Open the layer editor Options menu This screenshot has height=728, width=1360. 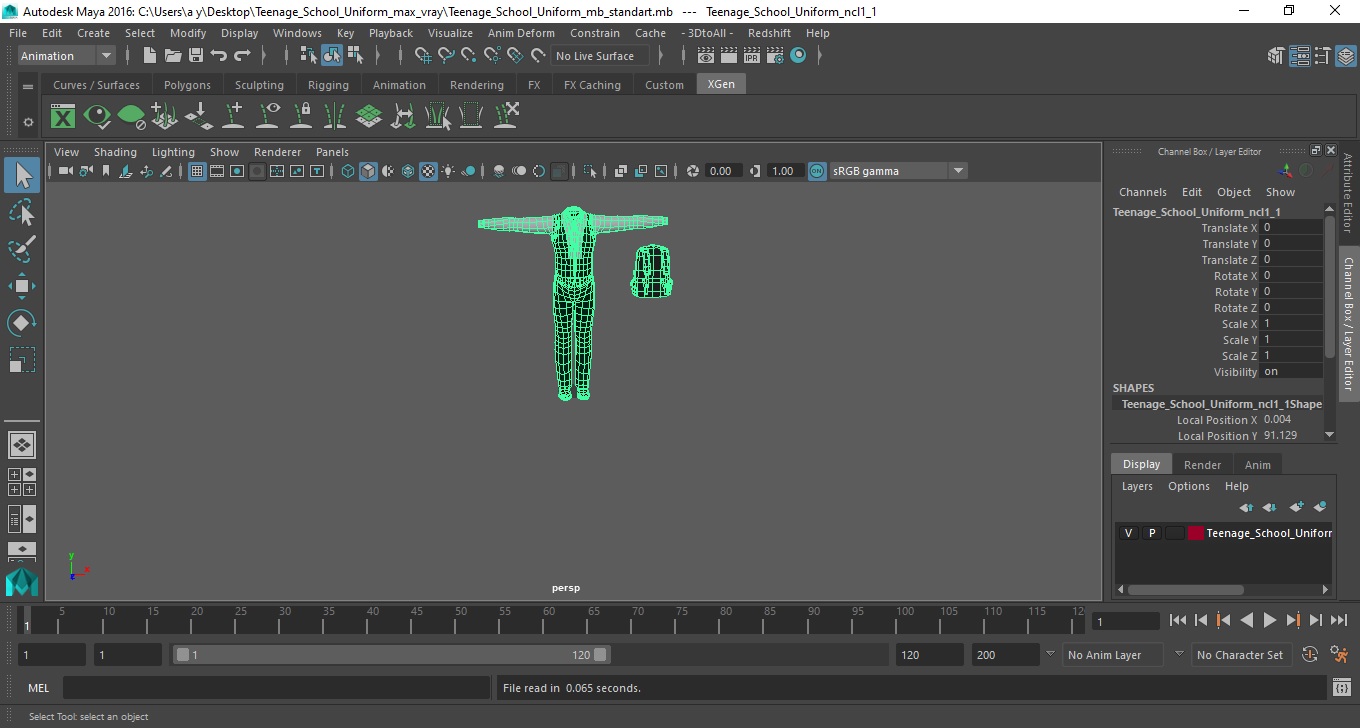click(1188, 486)
